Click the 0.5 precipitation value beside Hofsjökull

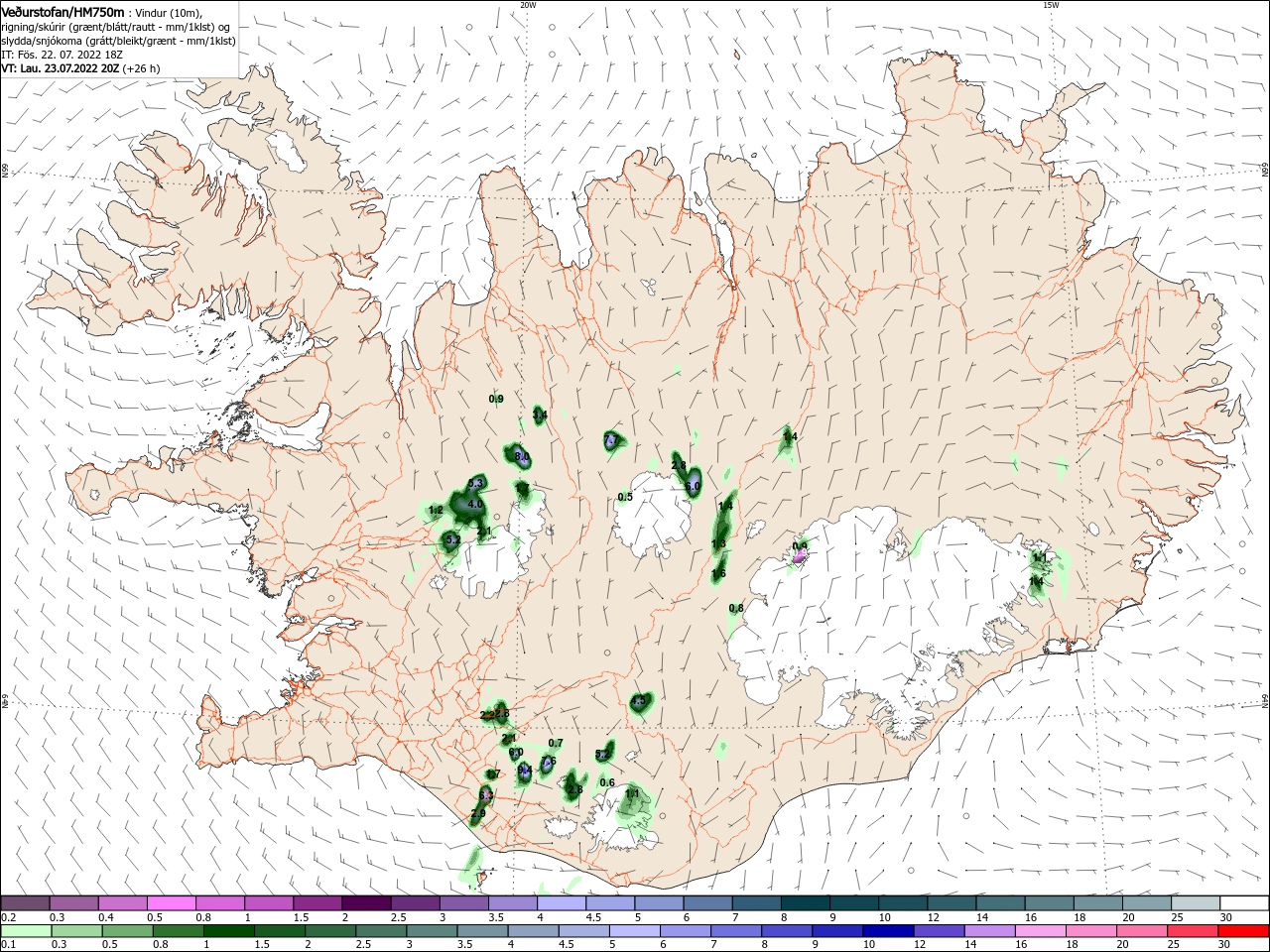625,498
